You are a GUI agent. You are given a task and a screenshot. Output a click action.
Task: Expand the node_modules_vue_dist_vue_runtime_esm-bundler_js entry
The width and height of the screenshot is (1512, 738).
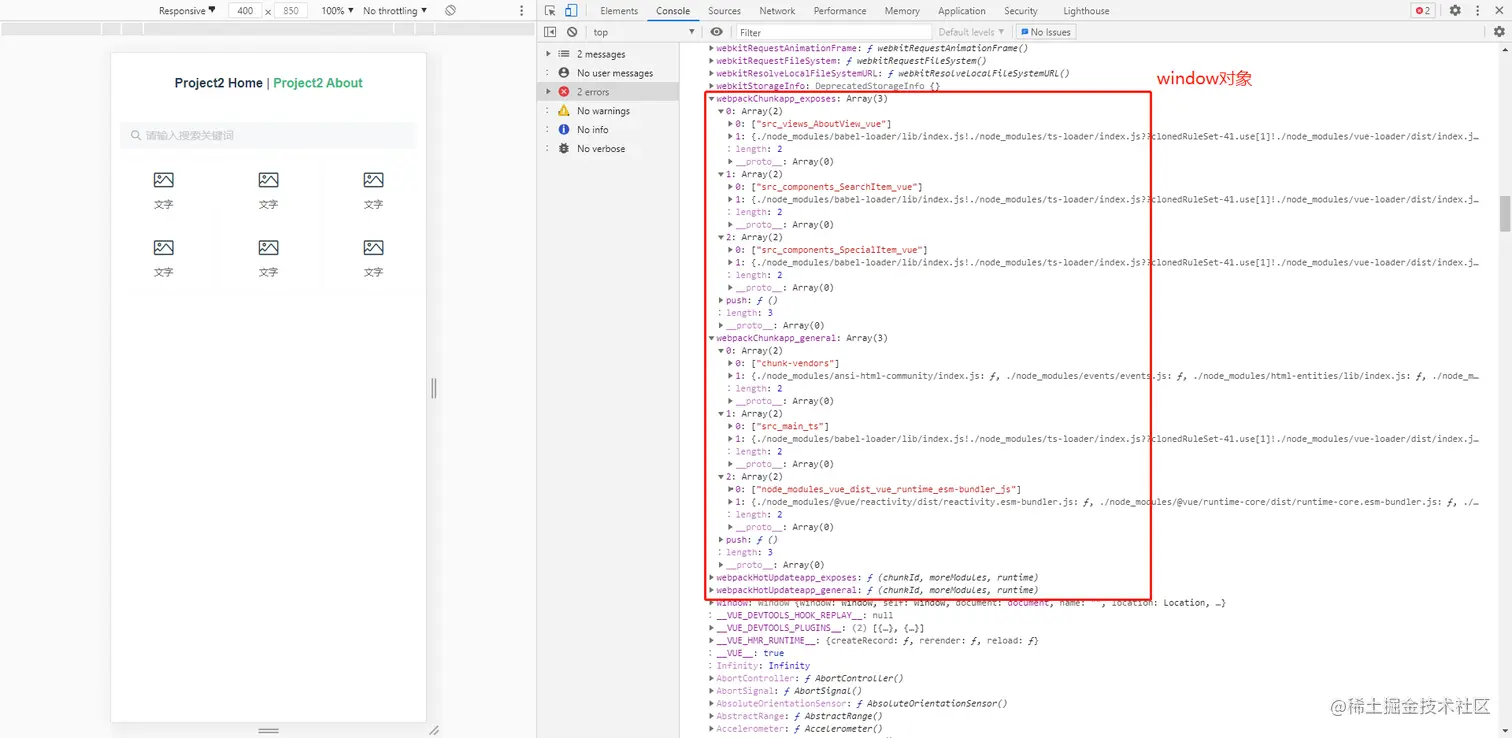731,489
